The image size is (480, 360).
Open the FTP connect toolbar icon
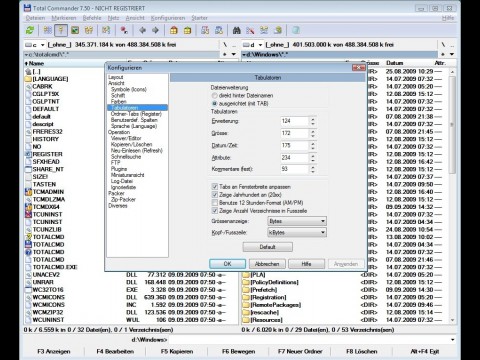pos(205,30)
